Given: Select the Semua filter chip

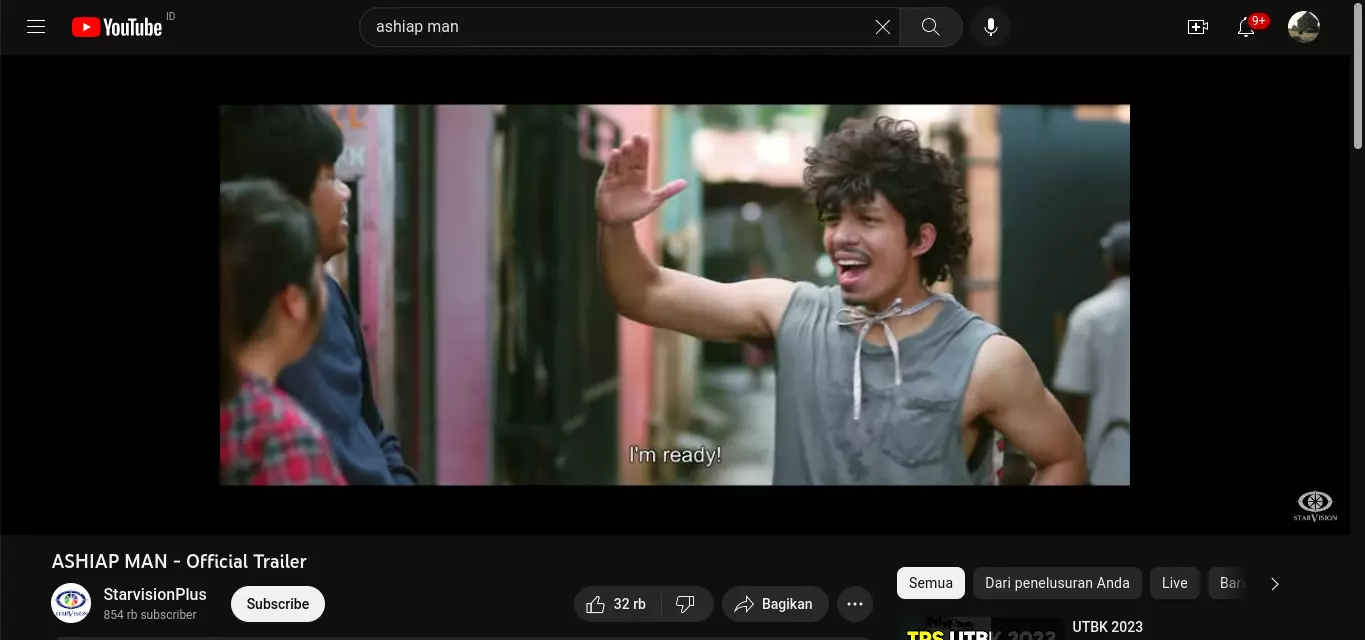Looking at the screenshot, I should pyautogui.click(x=931, y=583).
